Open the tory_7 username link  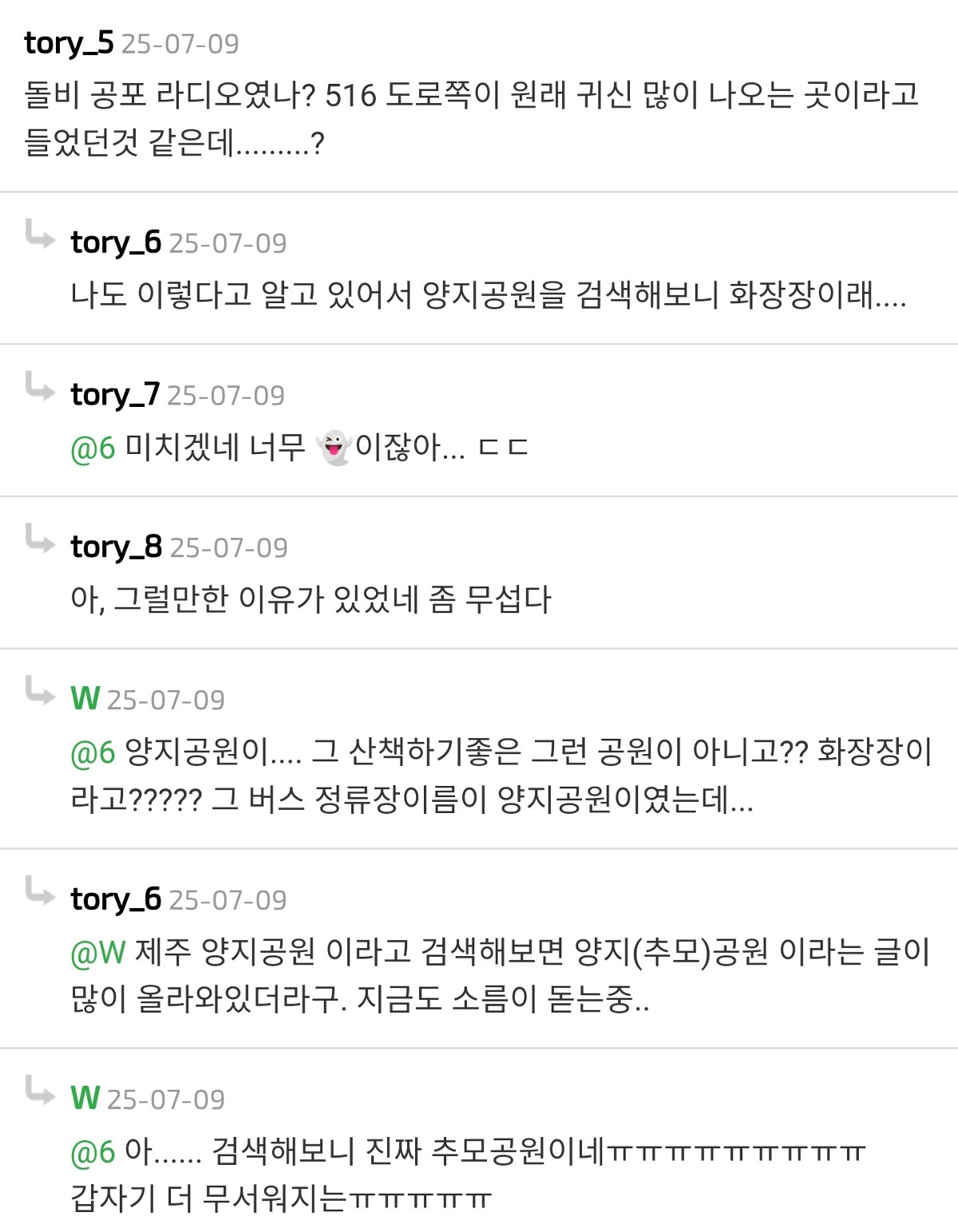(x=115, y=394)
